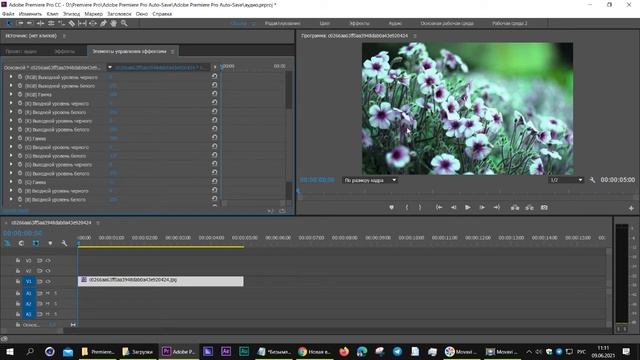
Task: Select the Rolling Edit tool
Action: [x=51, y=24]
